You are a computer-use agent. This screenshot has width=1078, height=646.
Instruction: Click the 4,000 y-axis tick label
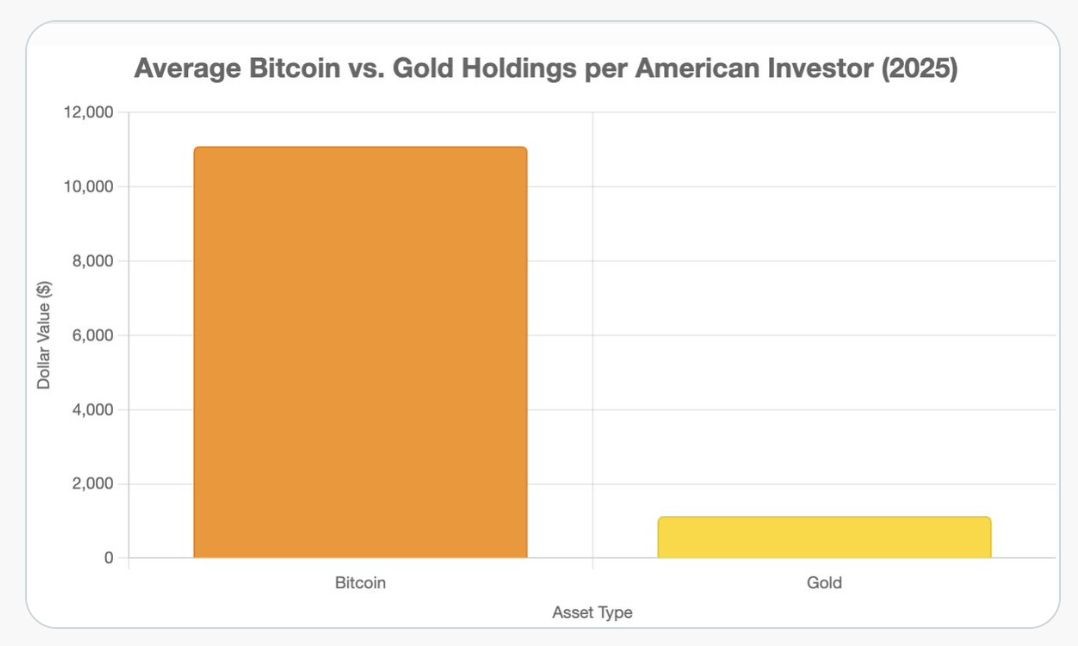pyautogui.click(x=93, y=410)
